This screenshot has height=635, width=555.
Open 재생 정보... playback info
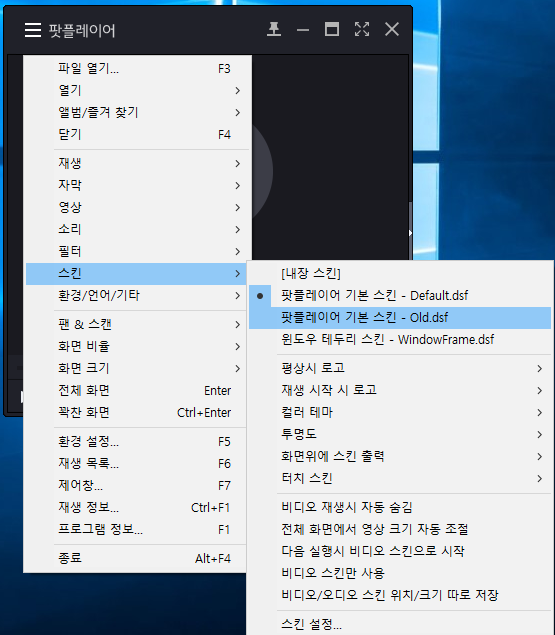coord(138,507)
